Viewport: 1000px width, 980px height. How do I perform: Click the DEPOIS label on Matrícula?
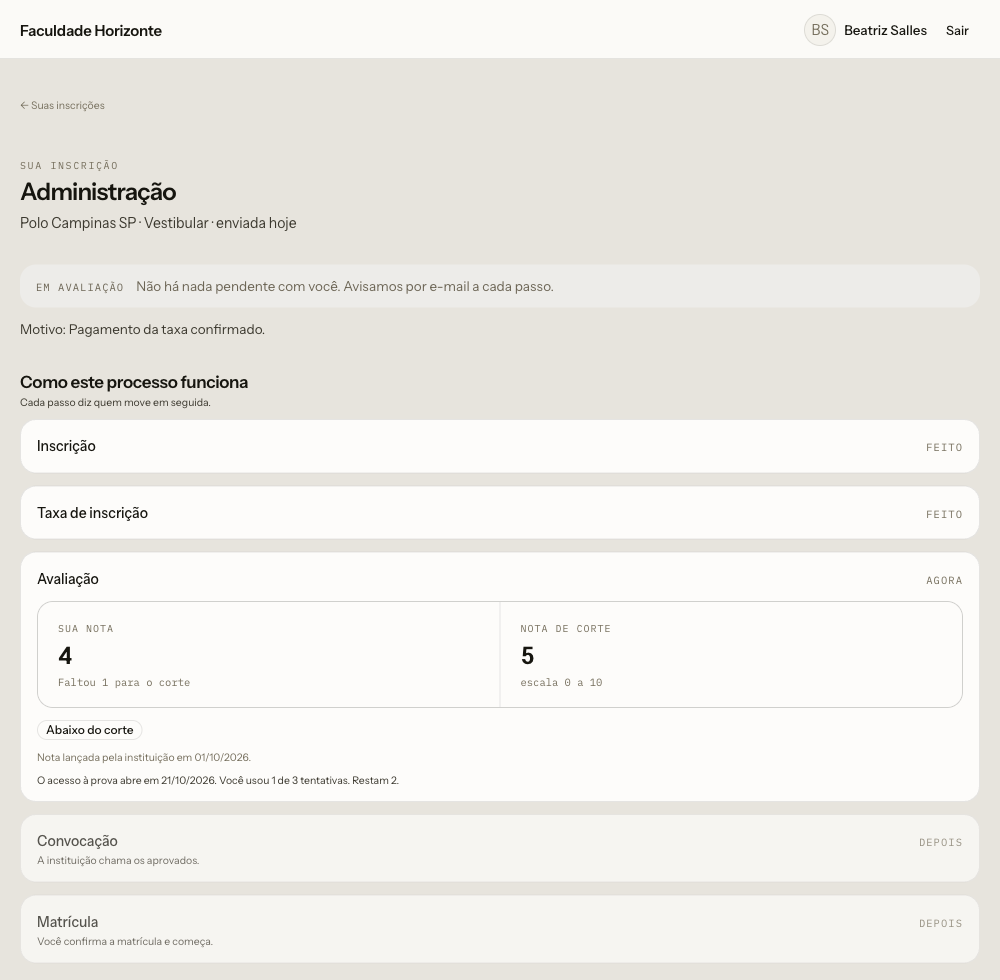(941, 923)
